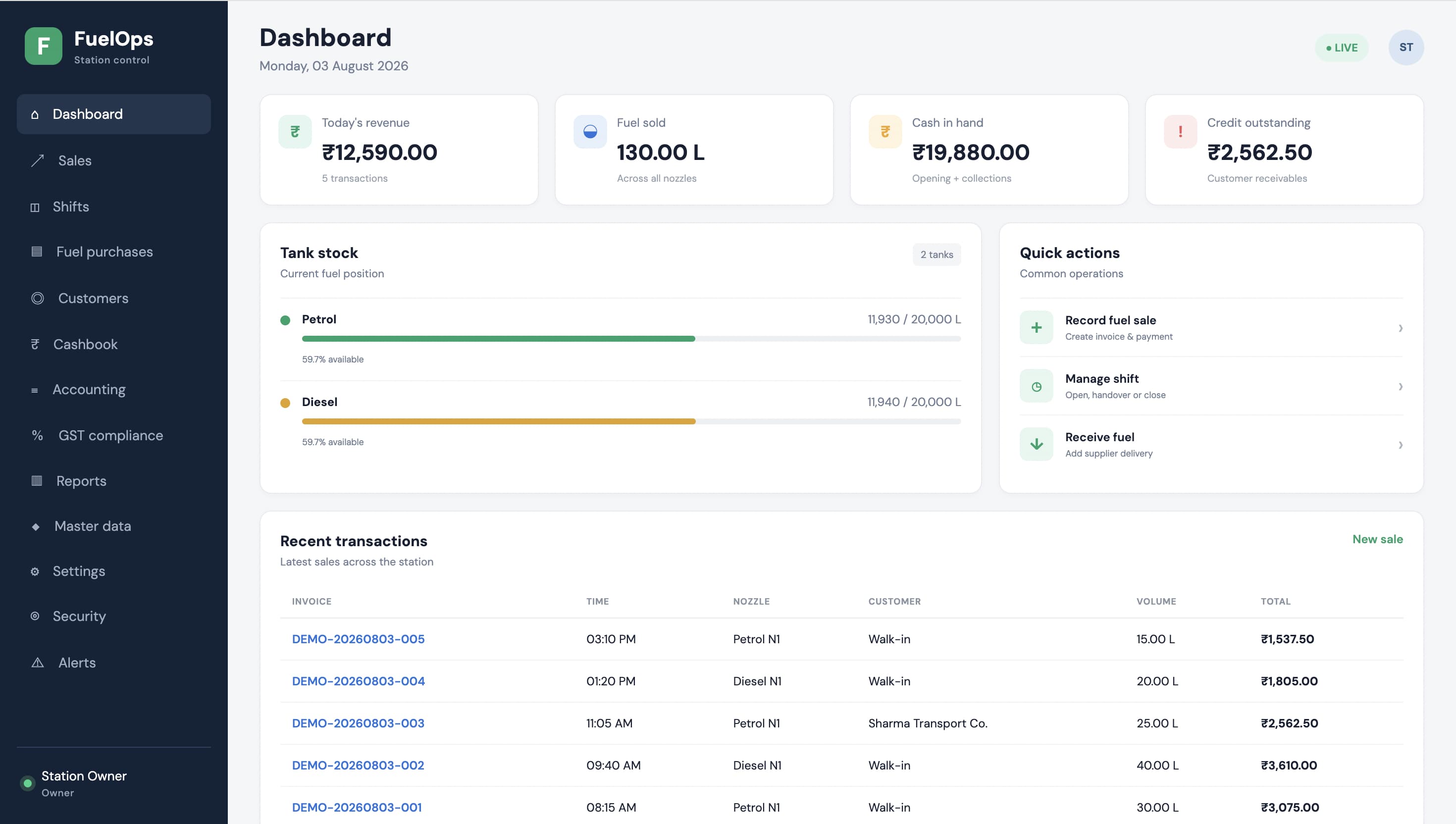Screen dimensions: 1456x824
Task: Click the Diesel stock progress bar
Action: coord(631,421)
